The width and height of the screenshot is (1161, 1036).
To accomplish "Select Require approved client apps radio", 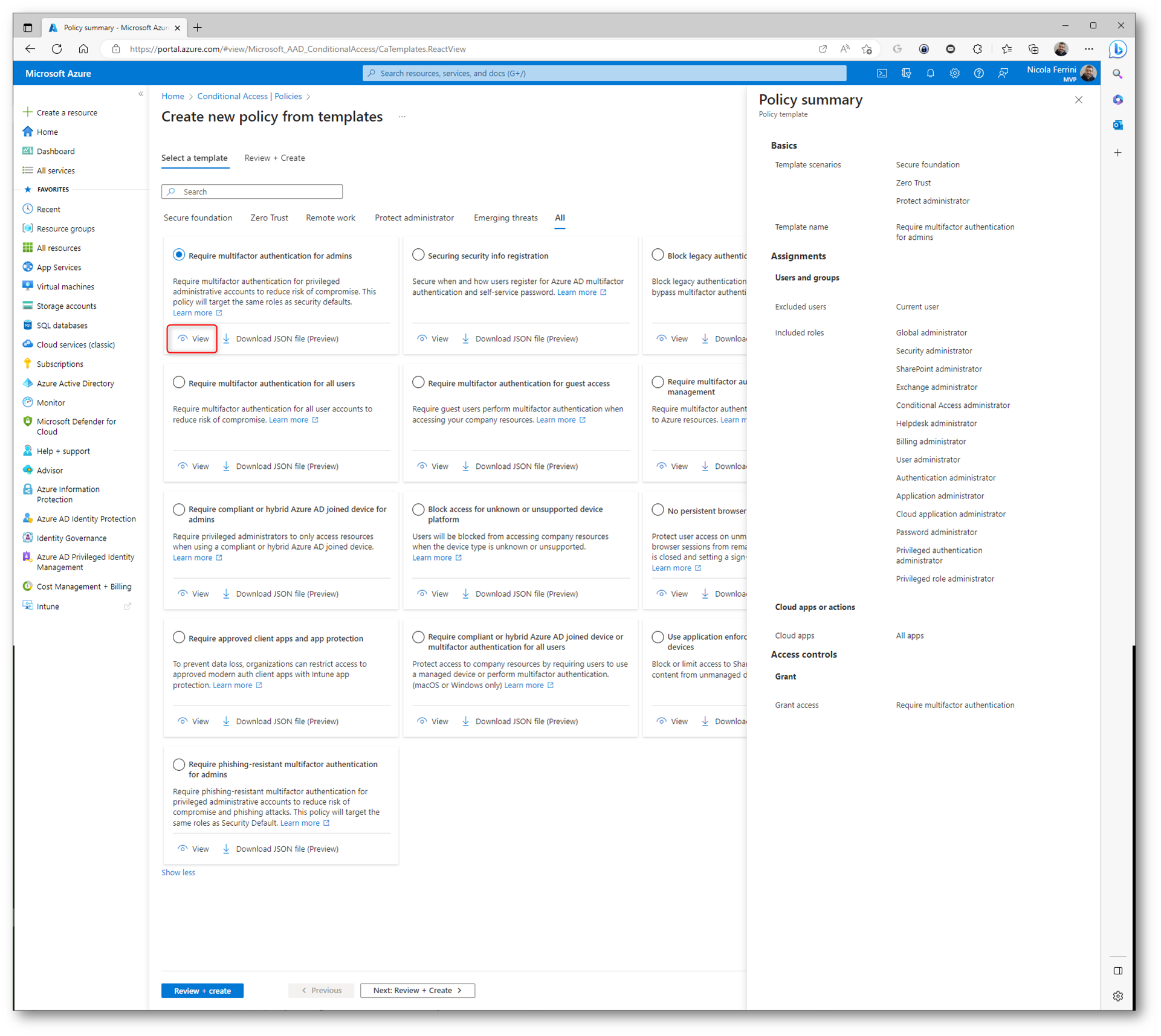I will click(179, 637).
